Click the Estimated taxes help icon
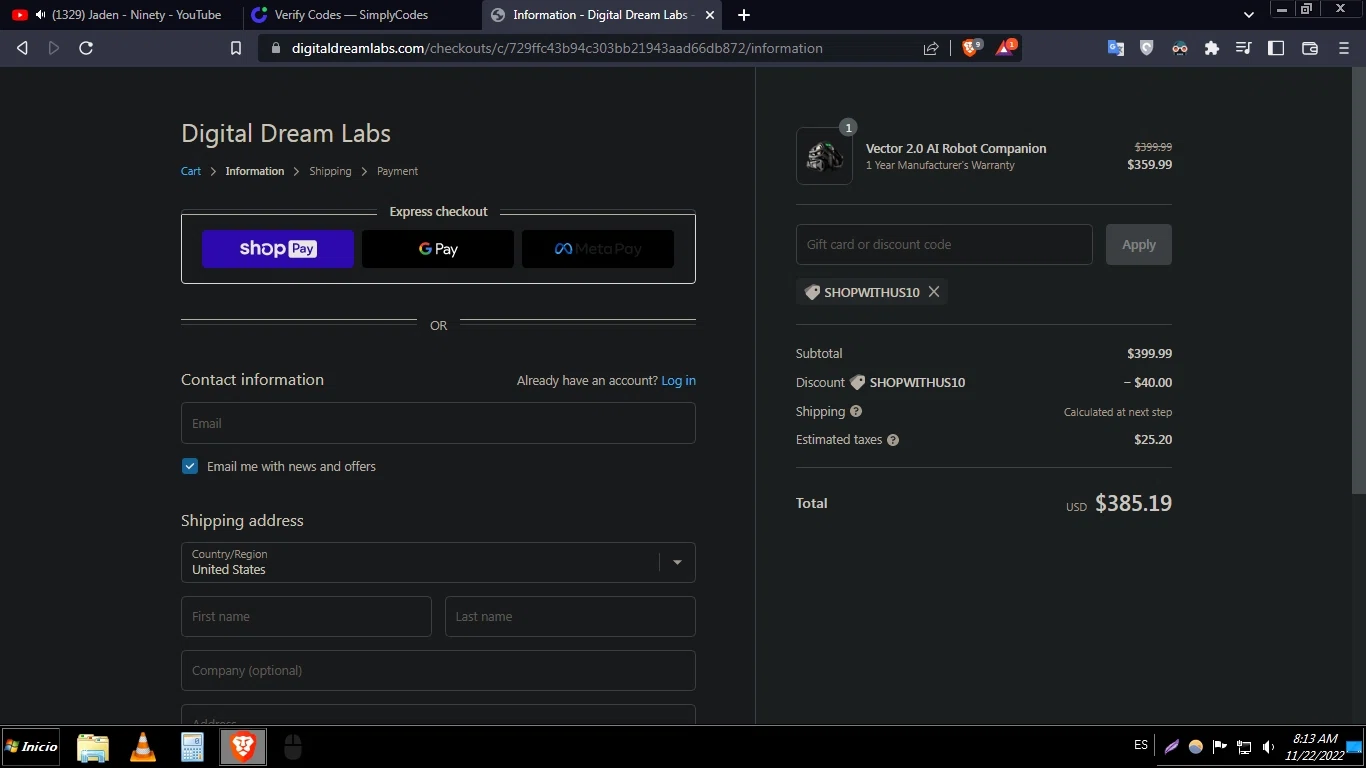 point(893,440)
